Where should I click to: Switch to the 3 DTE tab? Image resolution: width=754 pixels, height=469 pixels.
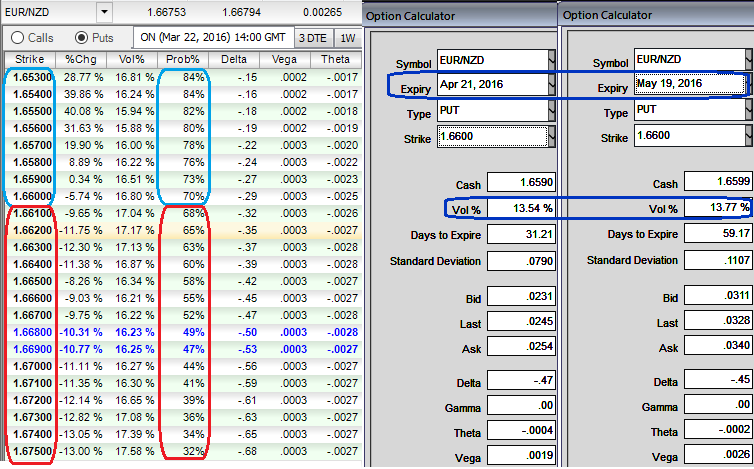tap(314, 37)
